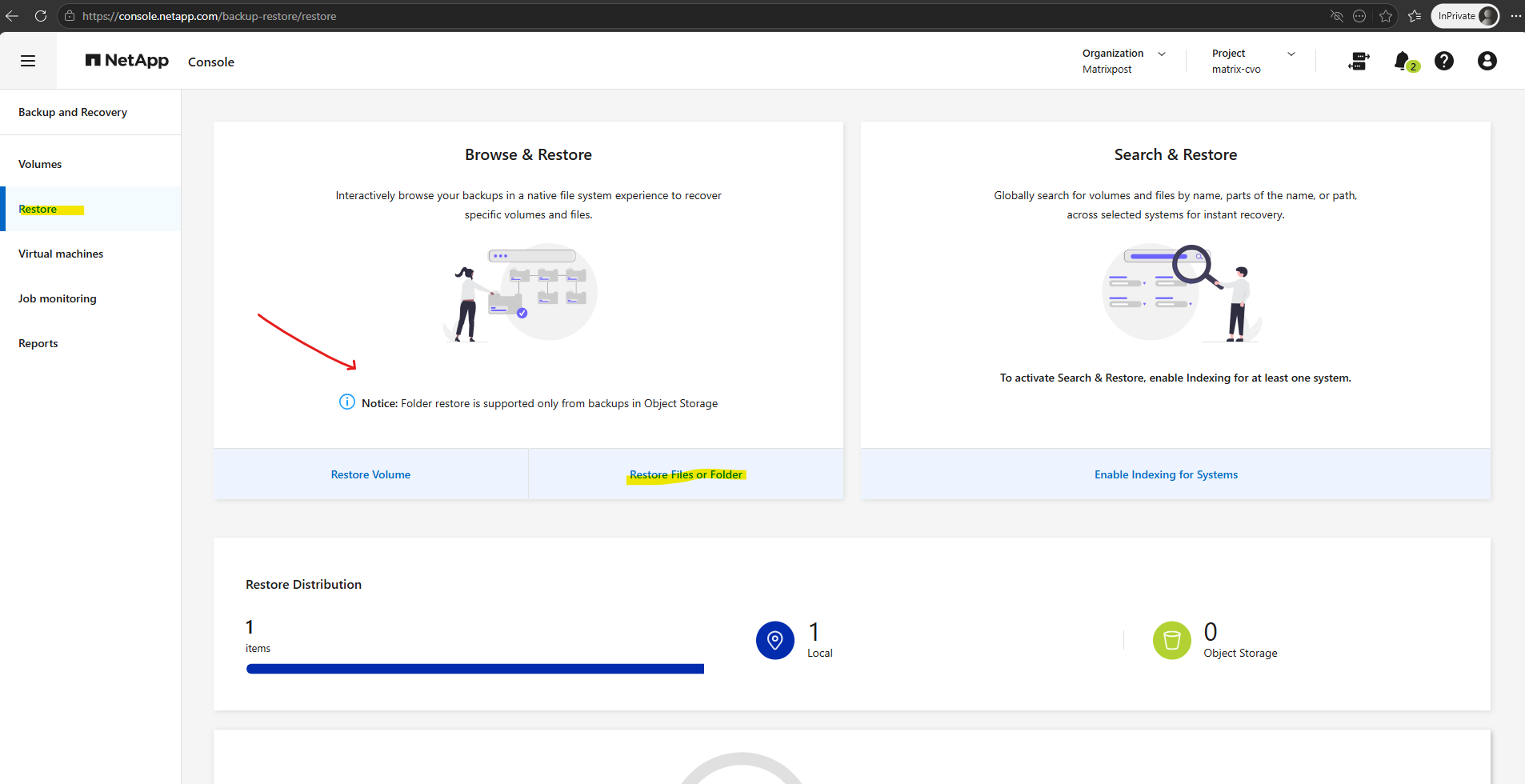Click the Restore Distribution blue progress bar

pos(475,669)
